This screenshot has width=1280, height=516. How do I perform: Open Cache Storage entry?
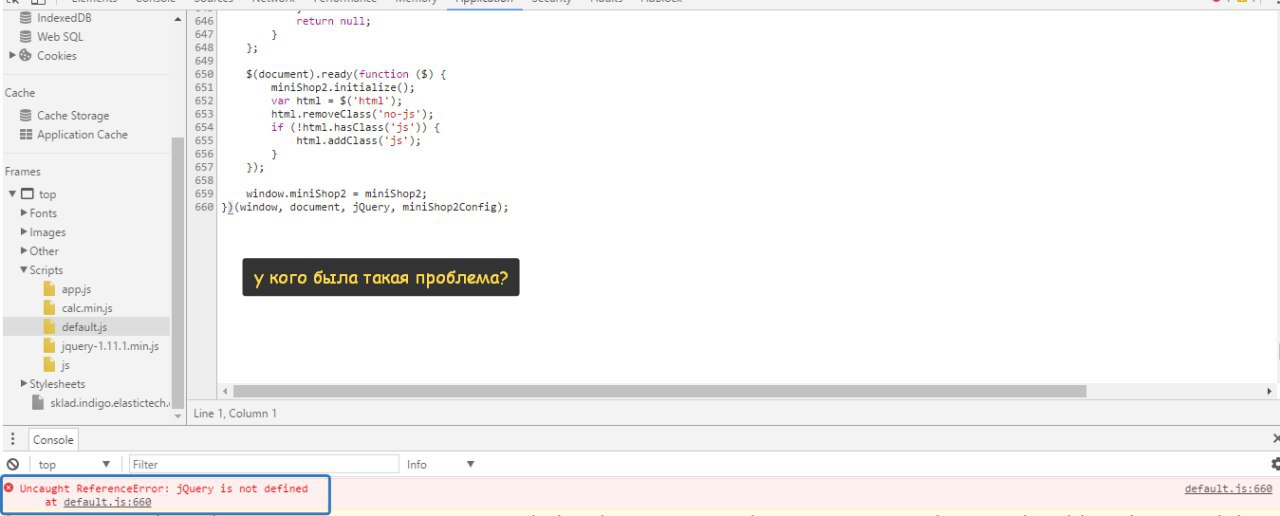coord(73,116)
